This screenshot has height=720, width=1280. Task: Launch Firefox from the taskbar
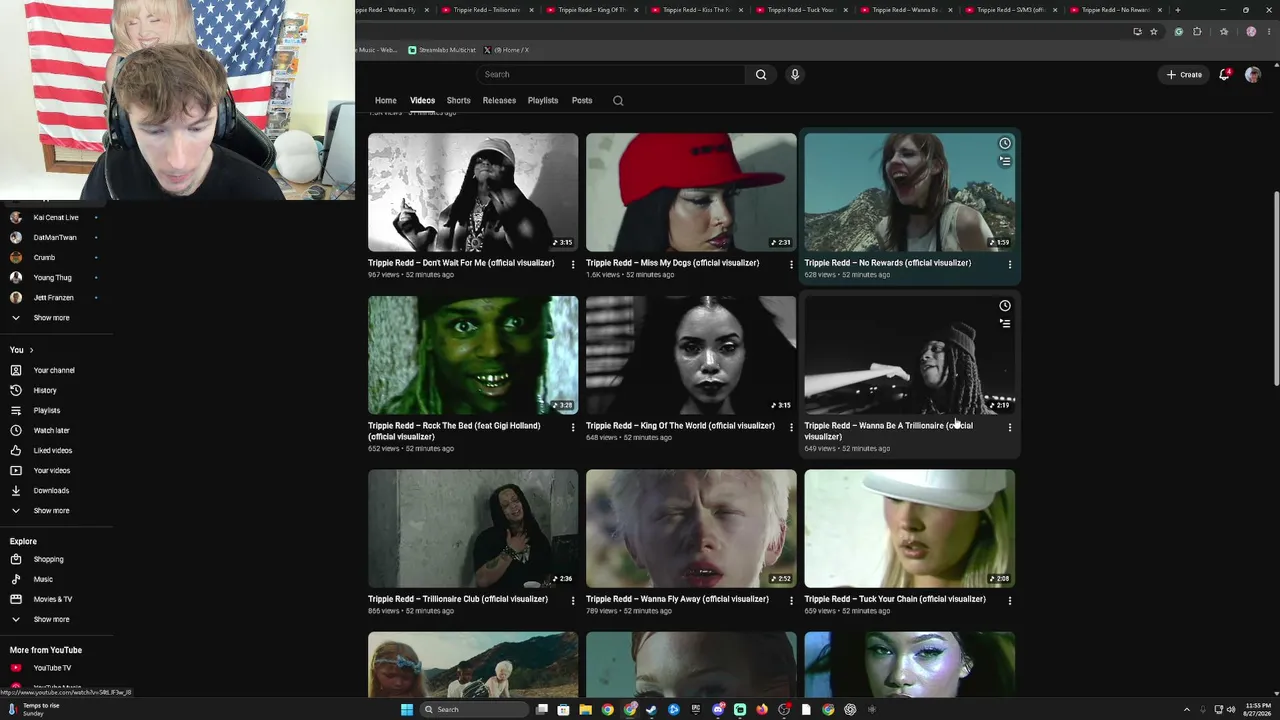click(762, 710)
